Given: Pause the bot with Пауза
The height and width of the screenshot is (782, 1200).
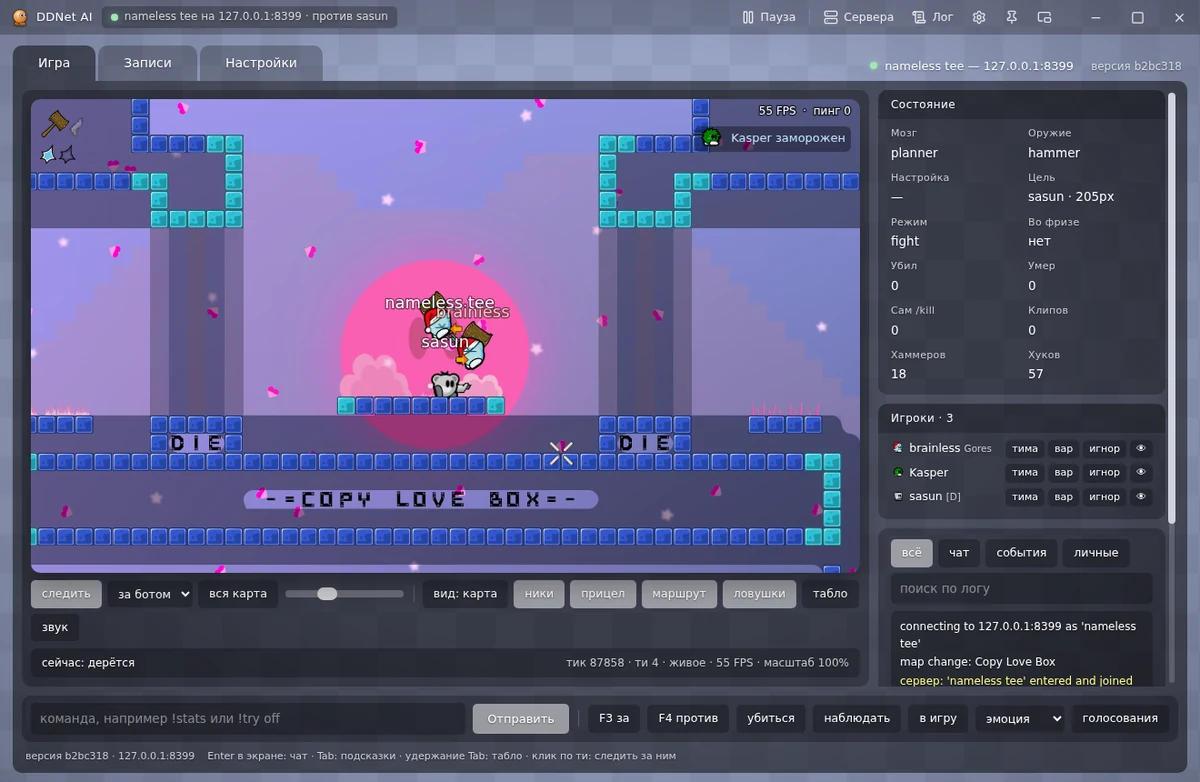Looking at the screenshot, I should 769,17.
